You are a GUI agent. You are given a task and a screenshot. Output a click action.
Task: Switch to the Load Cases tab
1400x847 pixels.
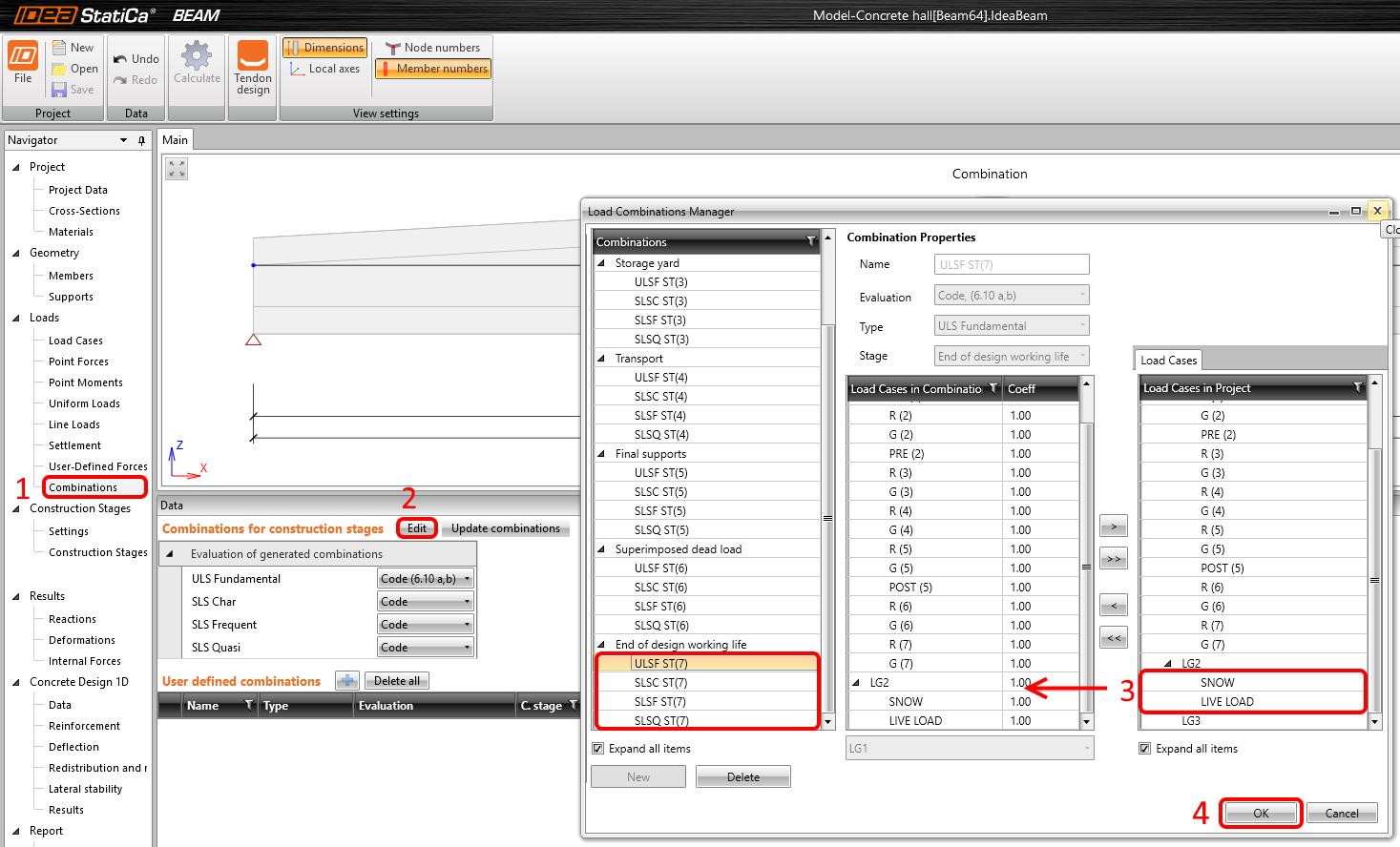click(1168, 361)
